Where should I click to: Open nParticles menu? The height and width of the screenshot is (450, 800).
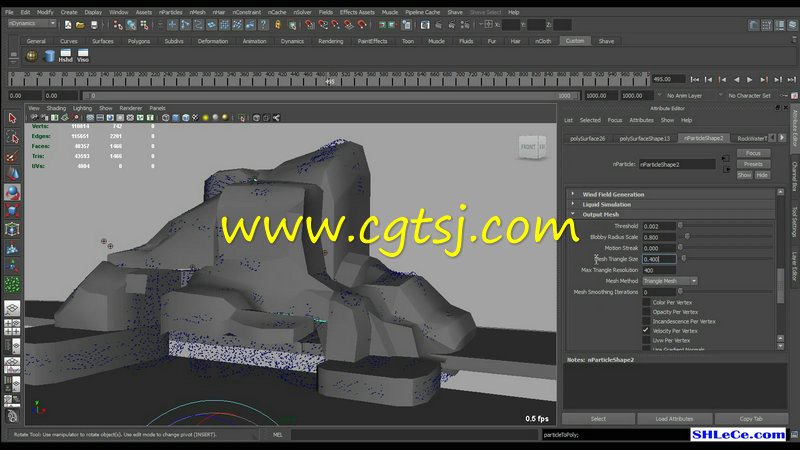tap(170, 12)
